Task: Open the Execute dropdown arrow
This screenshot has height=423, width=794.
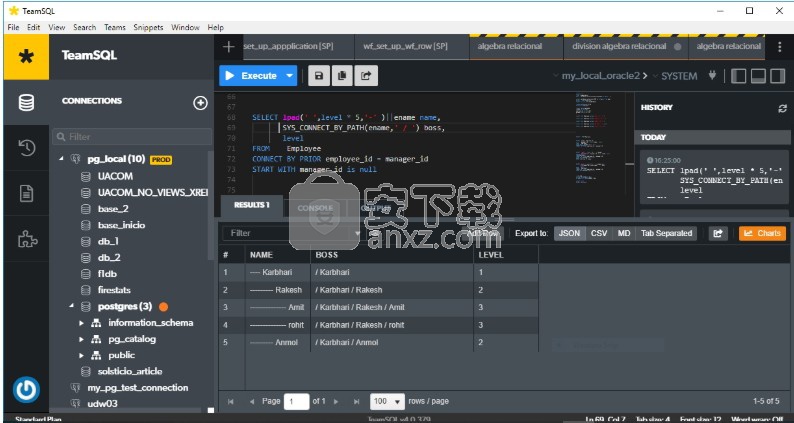Action: (290, 75)
